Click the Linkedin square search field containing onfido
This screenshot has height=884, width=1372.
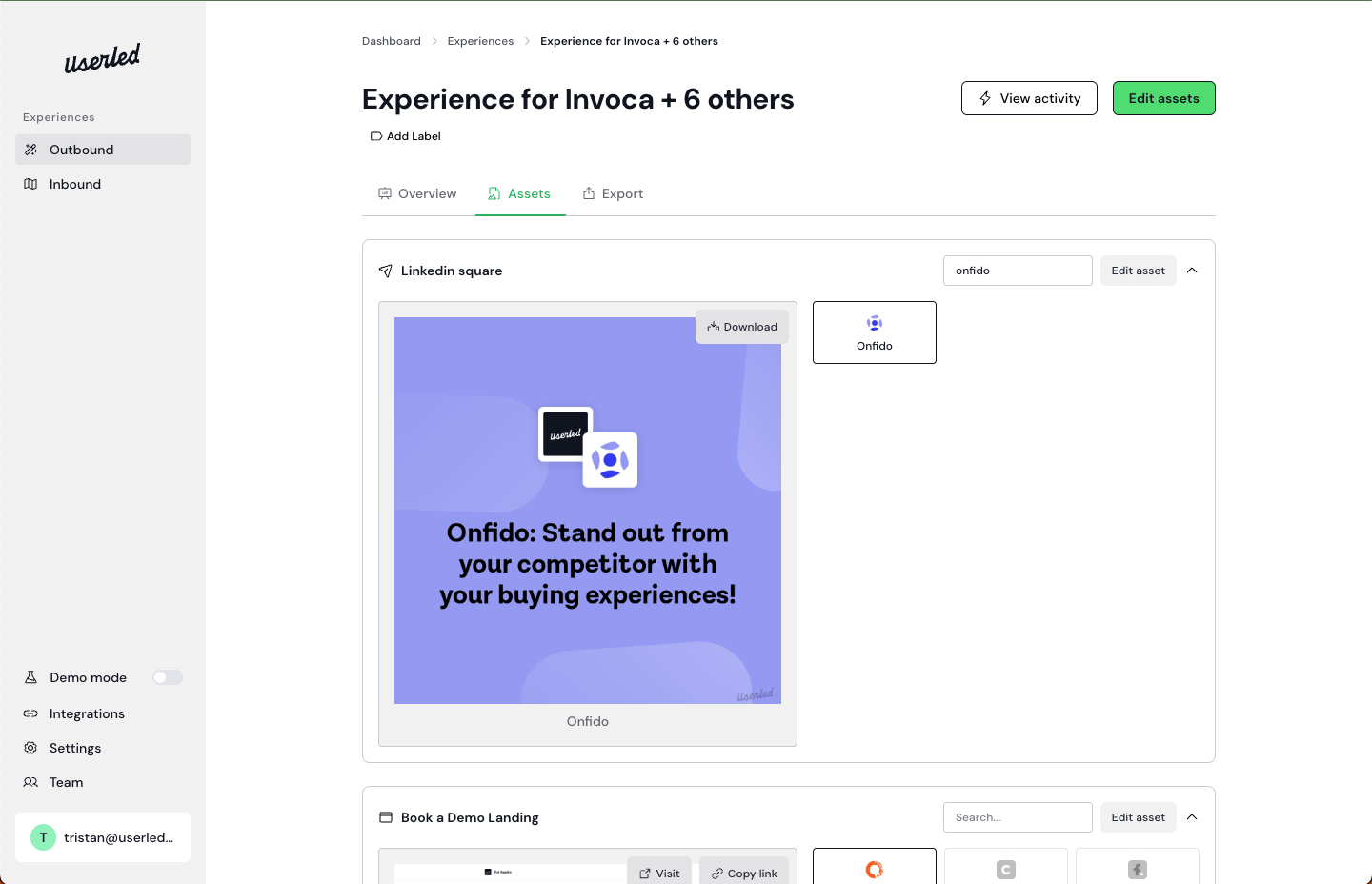point(1018,271)
